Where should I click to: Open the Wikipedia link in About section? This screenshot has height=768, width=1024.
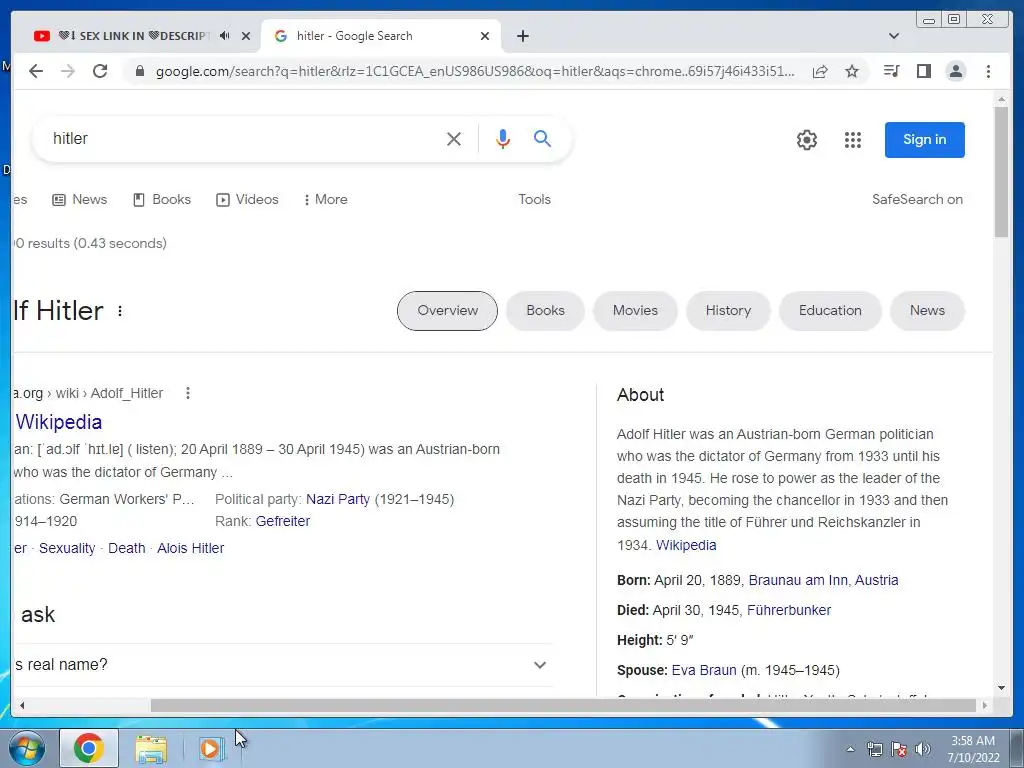tap(686, 545)
